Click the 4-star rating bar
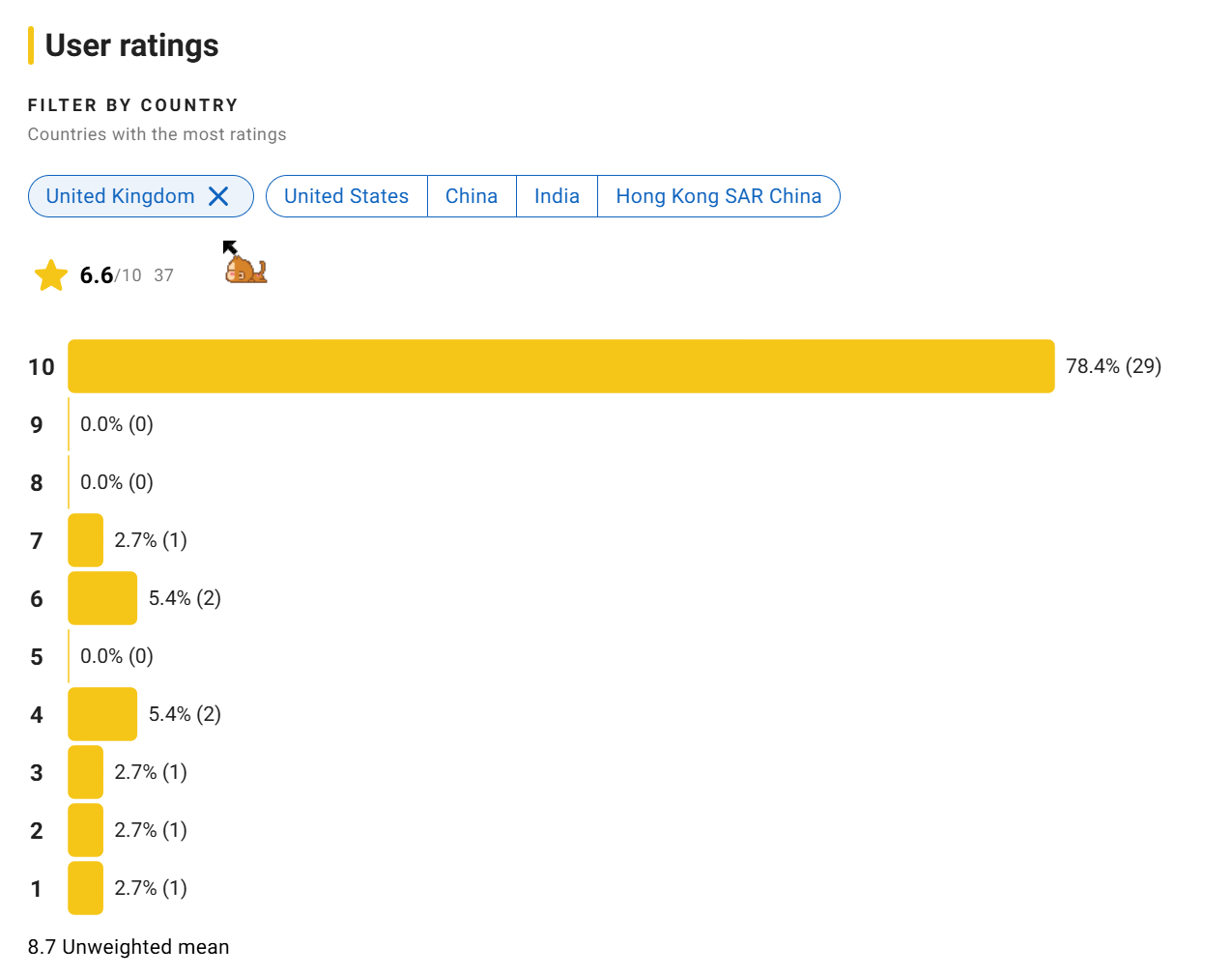 click(x=102, y=714)
